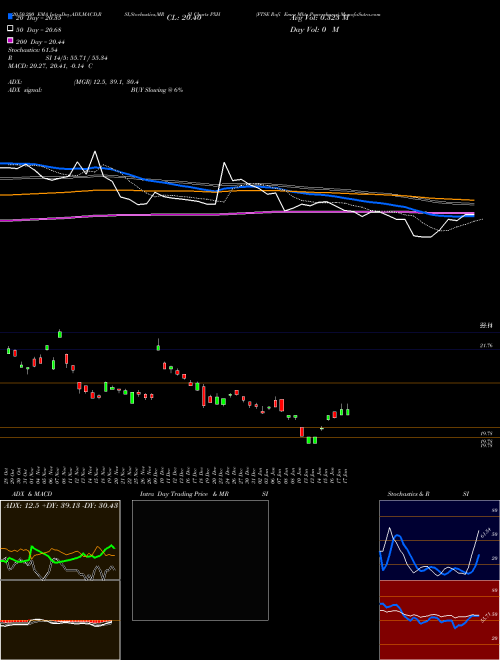Click 'Intra Day Trading Price & MR' title
Screen dimensions: 500x660
[x=184, y=494]
